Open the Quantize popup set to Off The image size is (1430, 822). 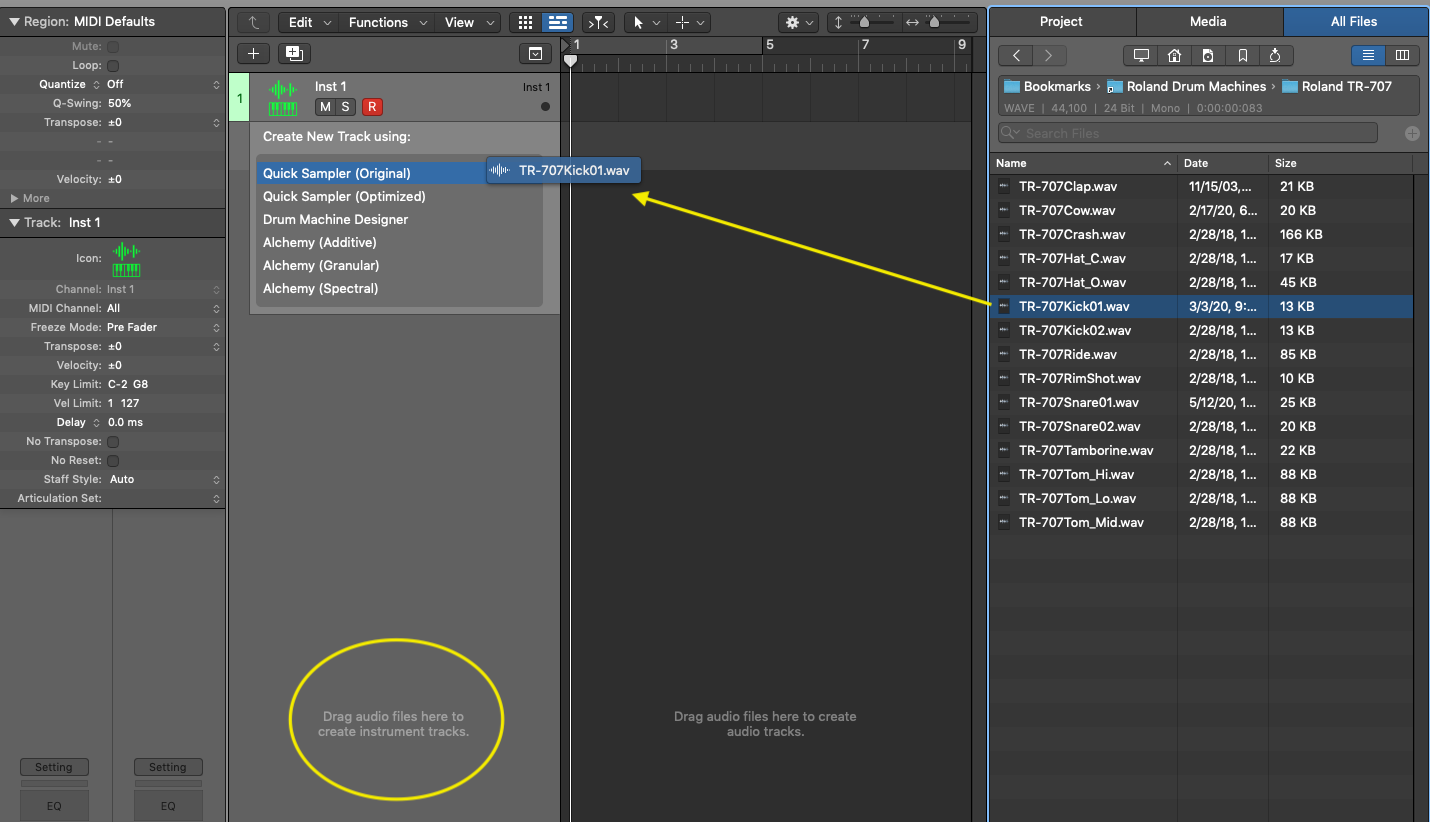(x=163, y=85)
